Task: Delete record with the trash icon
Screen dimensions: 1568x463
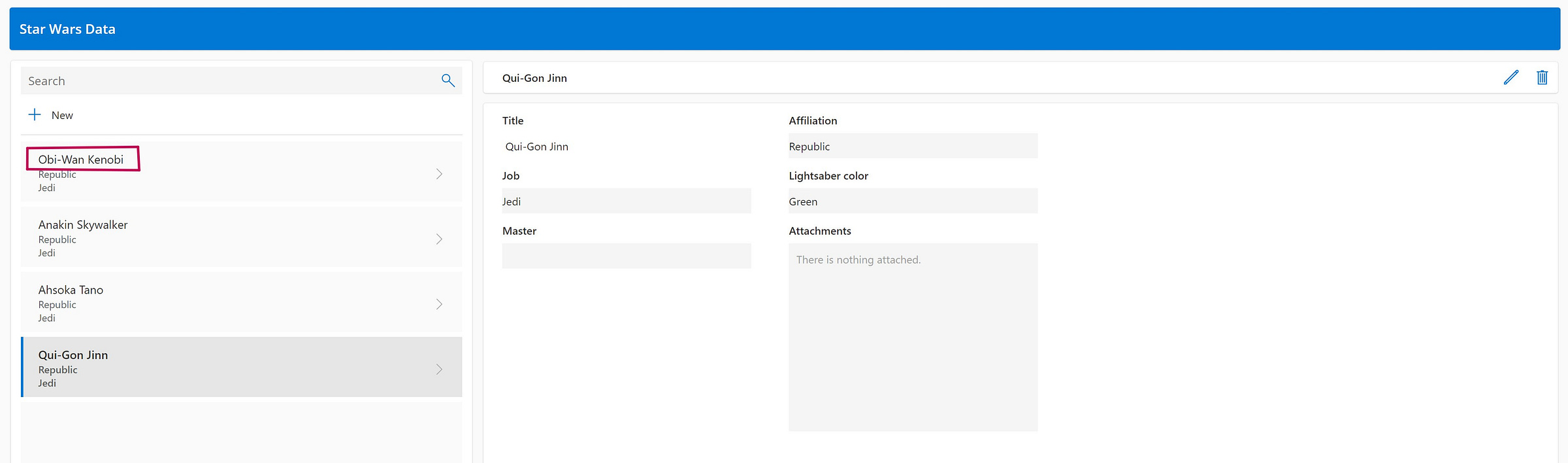Action: 1542,78
